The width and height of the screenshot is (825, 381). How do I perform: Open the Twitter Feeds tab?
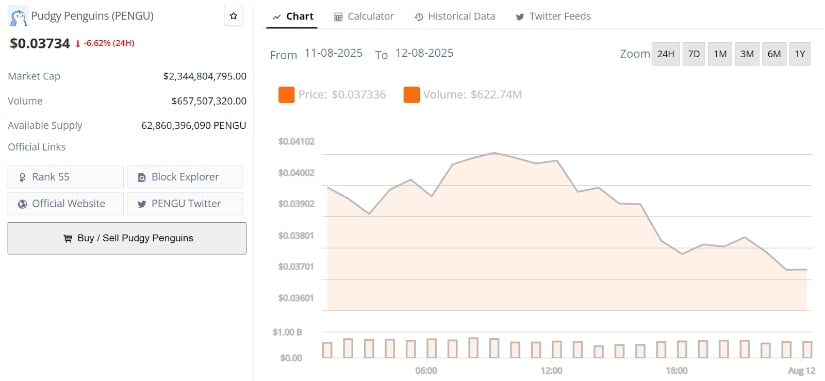(x=553, y=17)
